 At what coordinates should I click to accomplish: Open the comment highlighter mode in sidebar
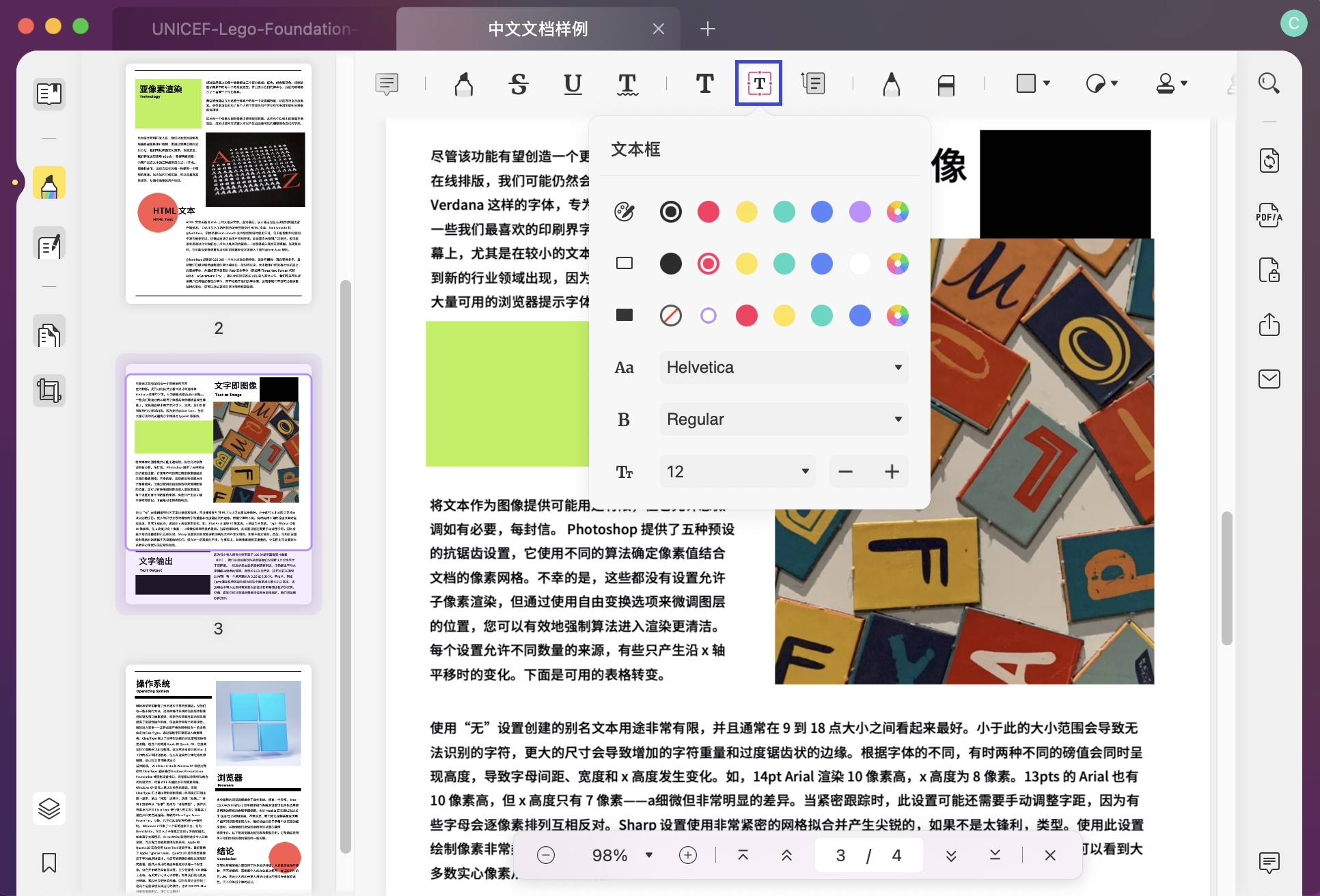click(x=49, y=182)
